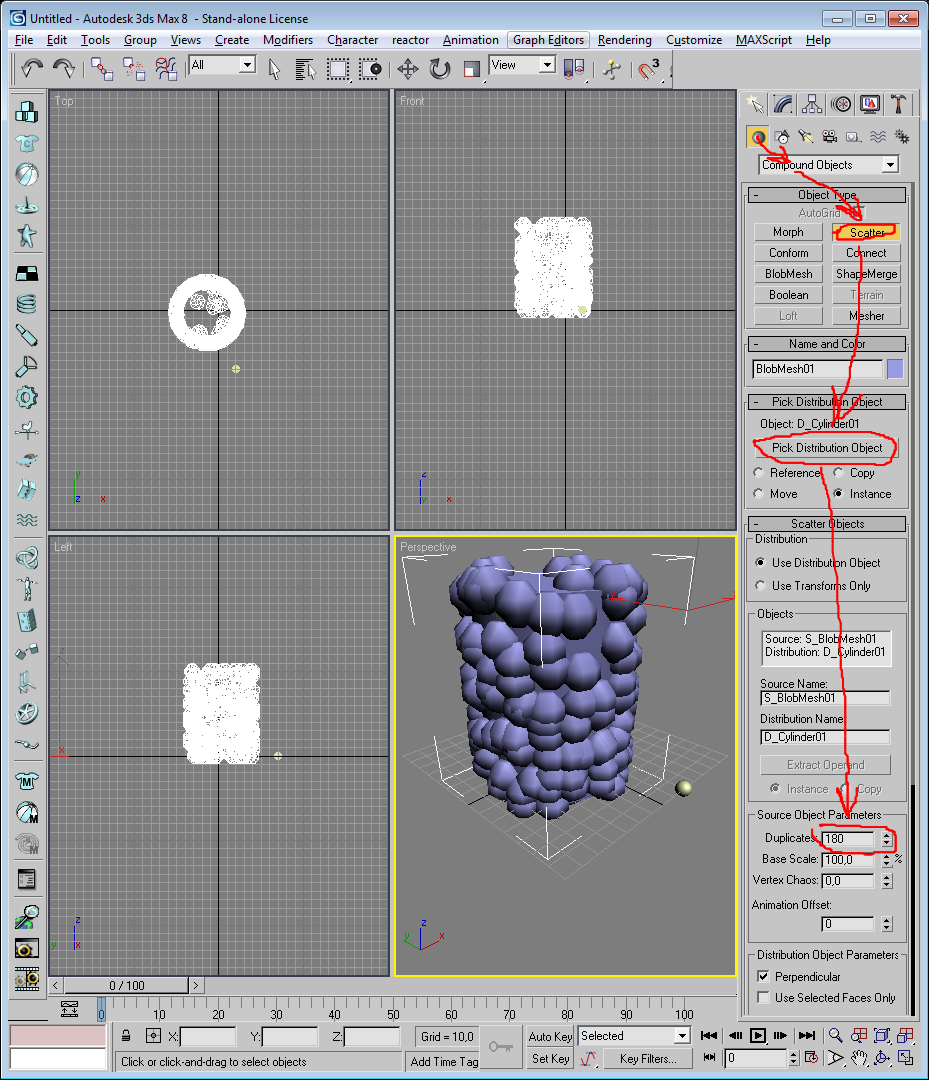Enable the Use Selected Faces Only checkbox

763,998
